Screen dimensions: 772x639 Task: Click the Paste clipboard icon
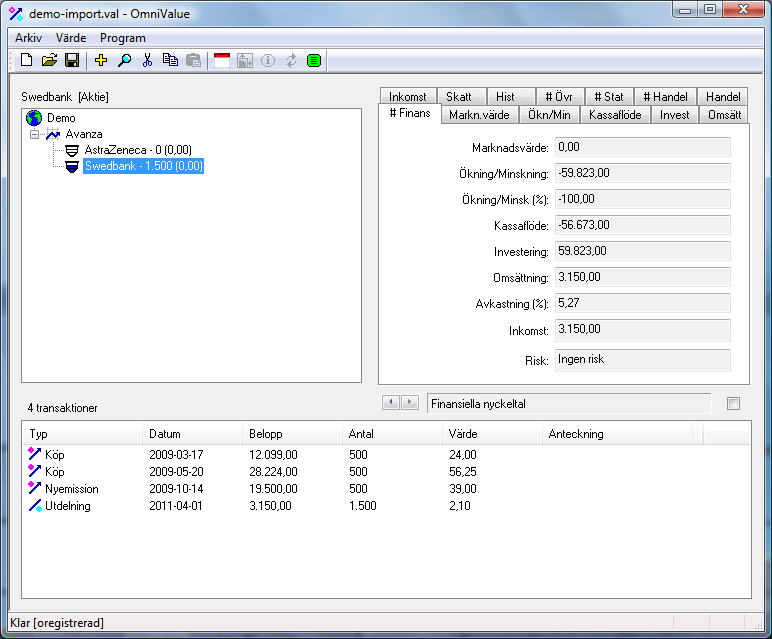[193, 61]
